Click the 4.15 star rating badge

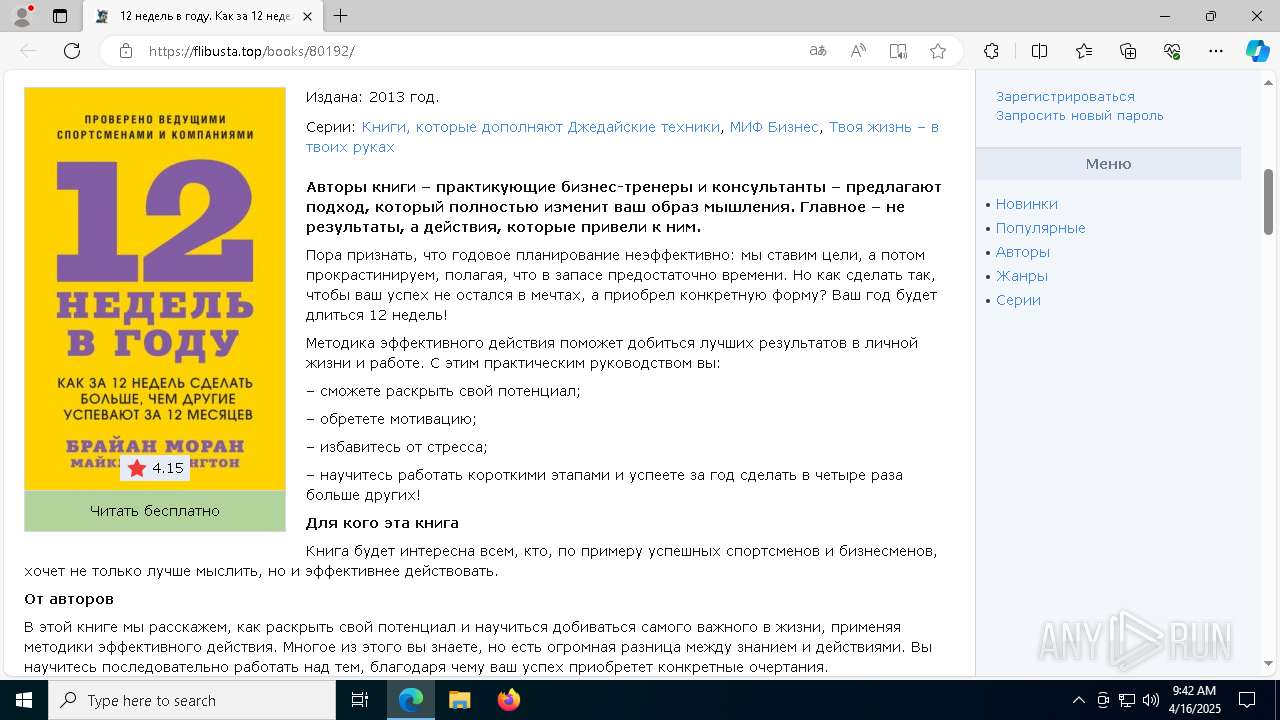click(155, 468)
